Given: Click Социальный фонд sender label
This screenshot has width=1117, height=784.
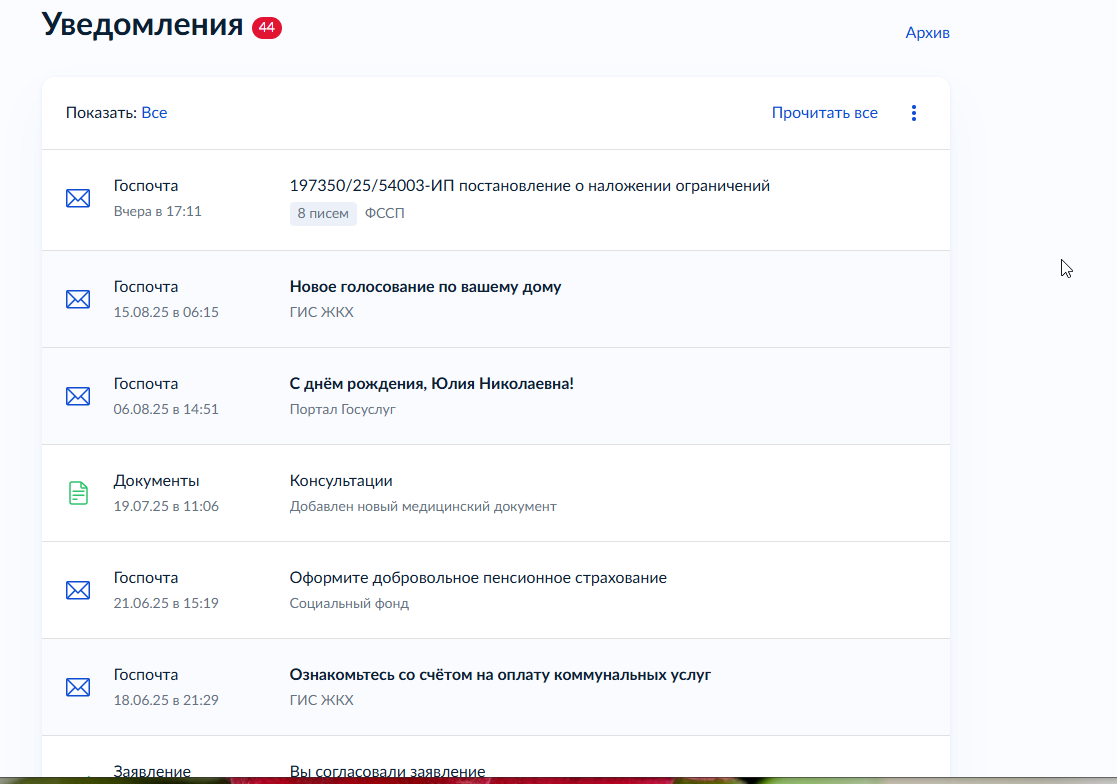Looking at the screenshot, I should click(x=349, y=603).
